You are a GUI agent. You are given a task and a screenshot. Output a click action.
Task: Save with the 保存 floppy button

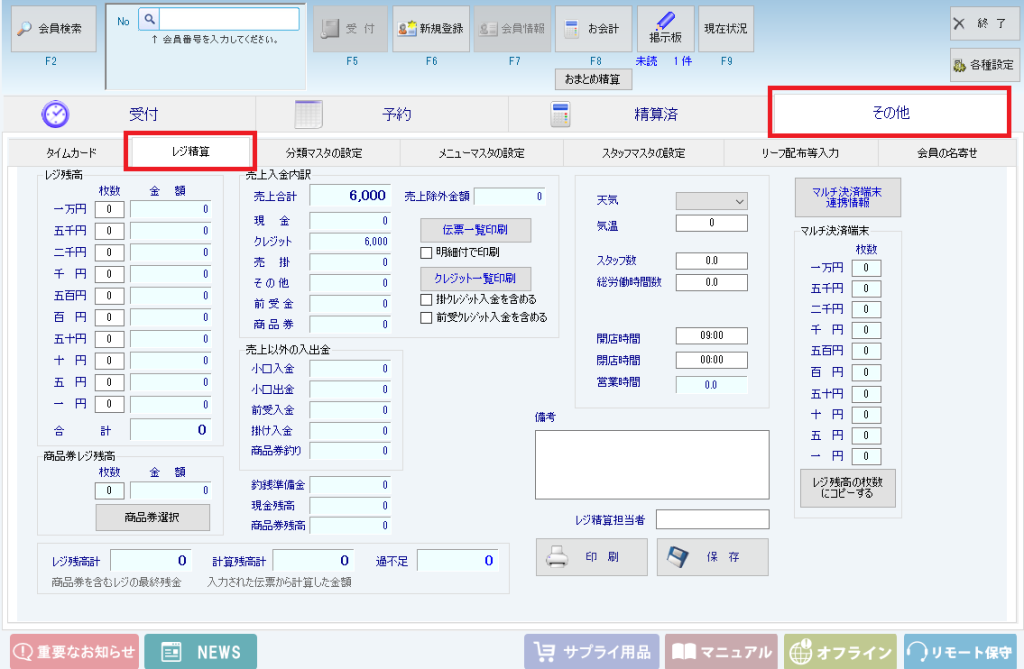[712, 557]
